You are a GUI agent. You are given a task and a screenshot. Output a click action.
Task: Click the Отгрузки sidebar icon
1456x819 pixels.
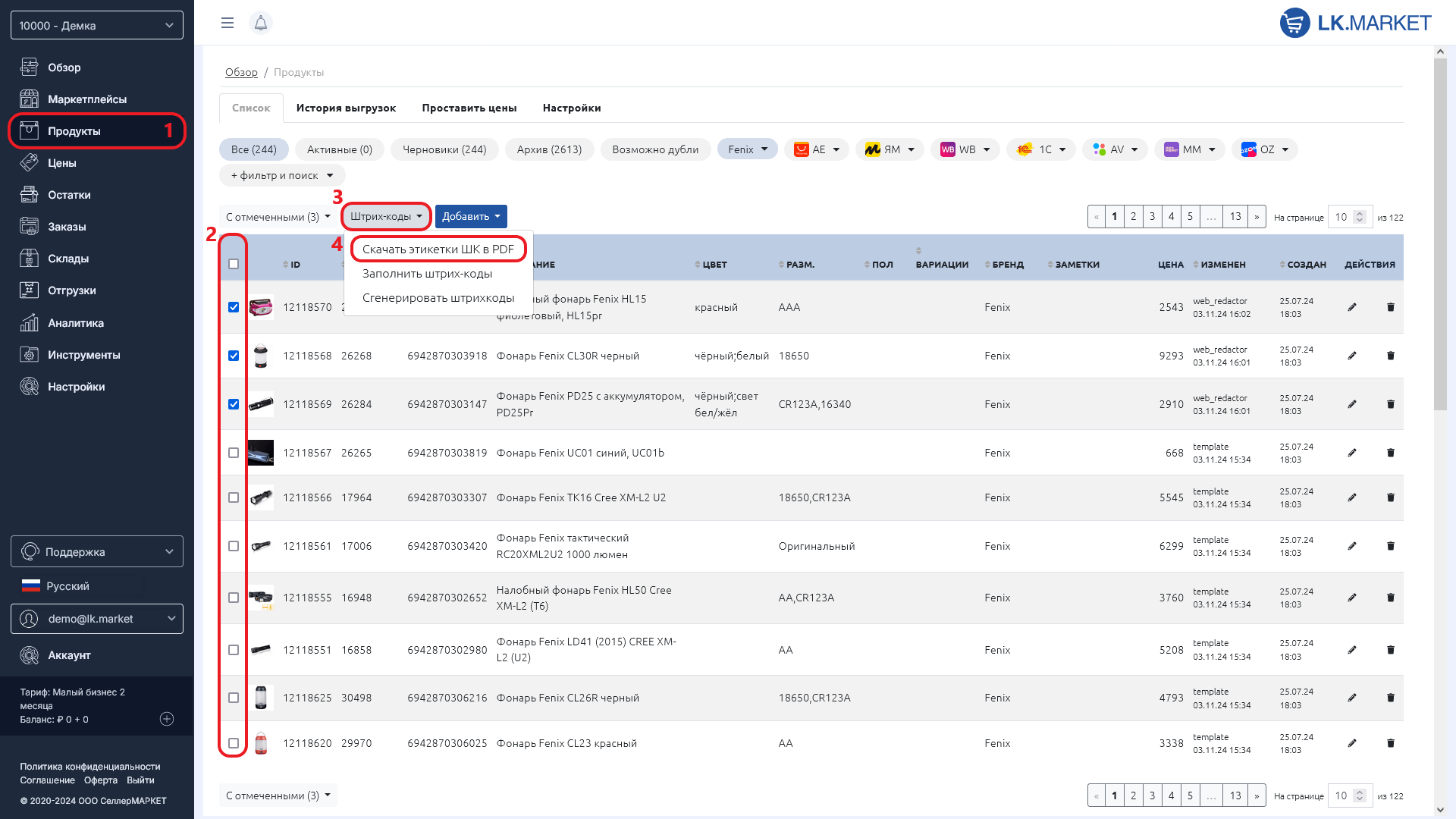(x=29, y=290)
